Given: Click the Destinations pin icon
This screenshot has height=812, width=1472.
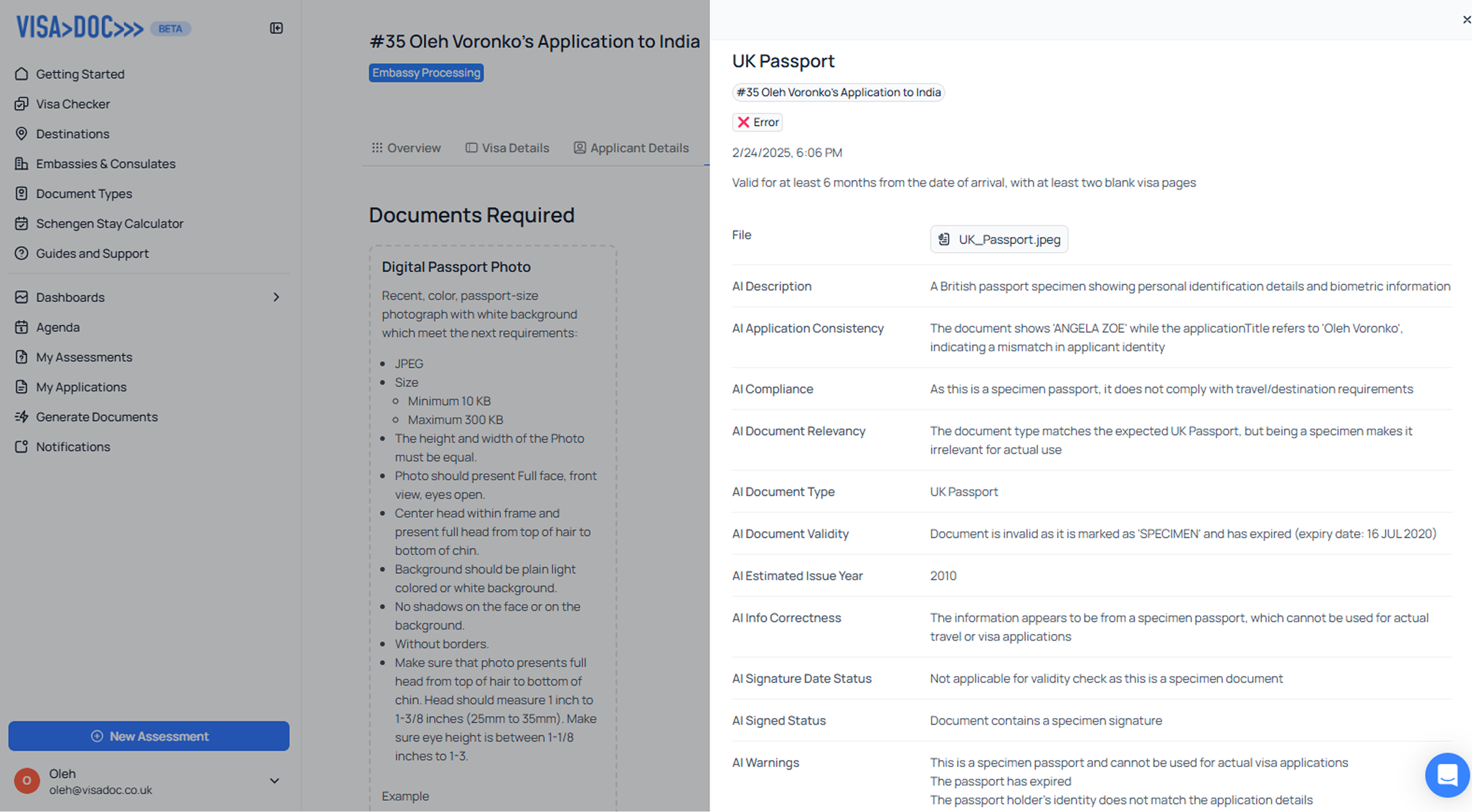Looking at the screenshot, I should click(21, 134).
